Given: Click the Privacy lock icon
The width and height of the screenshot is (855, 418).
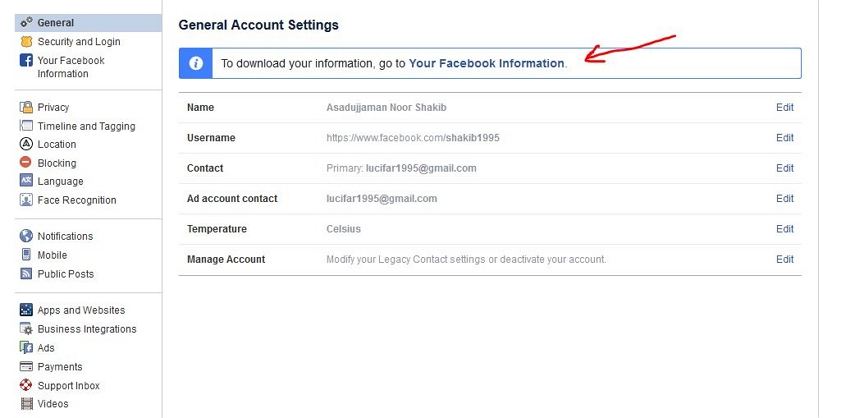Looking at the screenshot, I should (26, 107).
